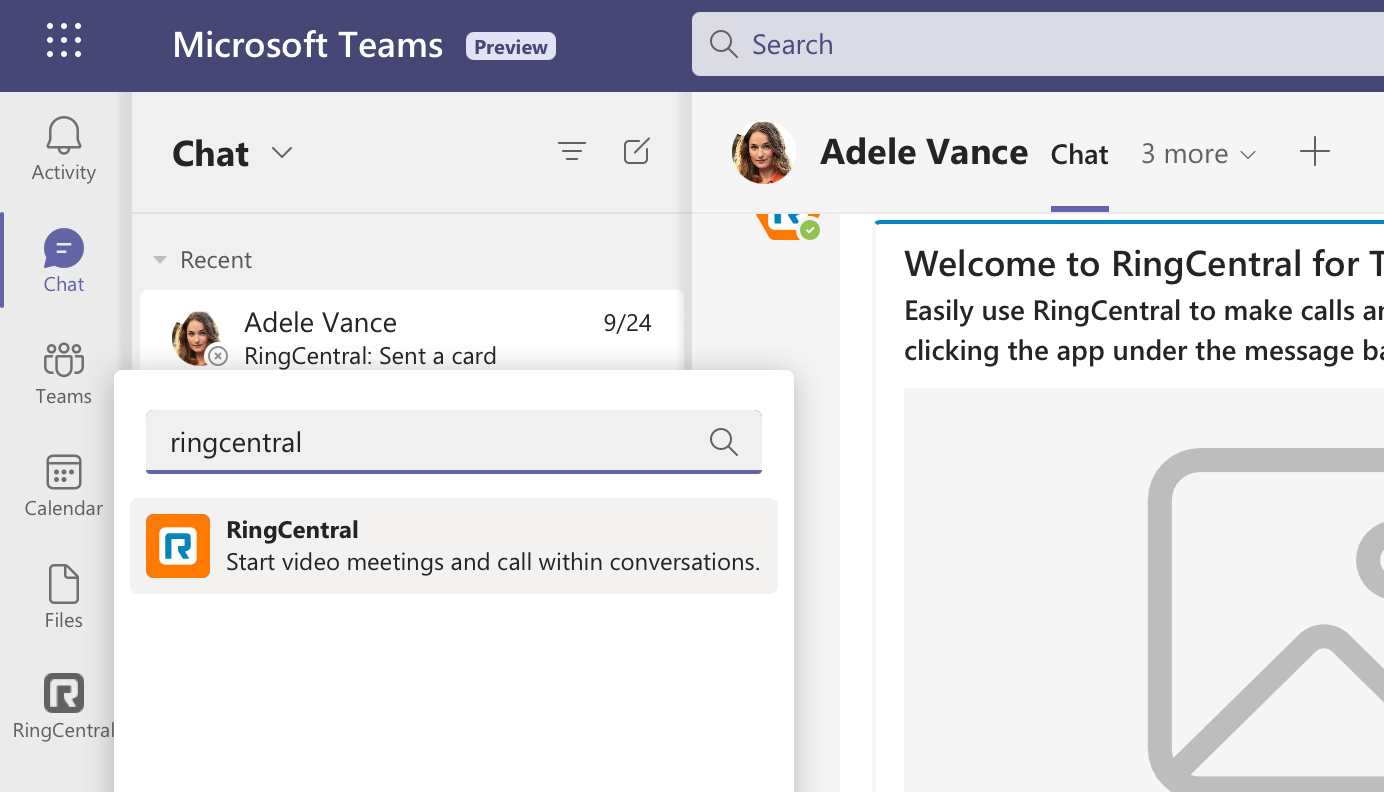Collapse the Recent chats group
This screenshot has width=1384, height=792.
(x=159, y=260)
